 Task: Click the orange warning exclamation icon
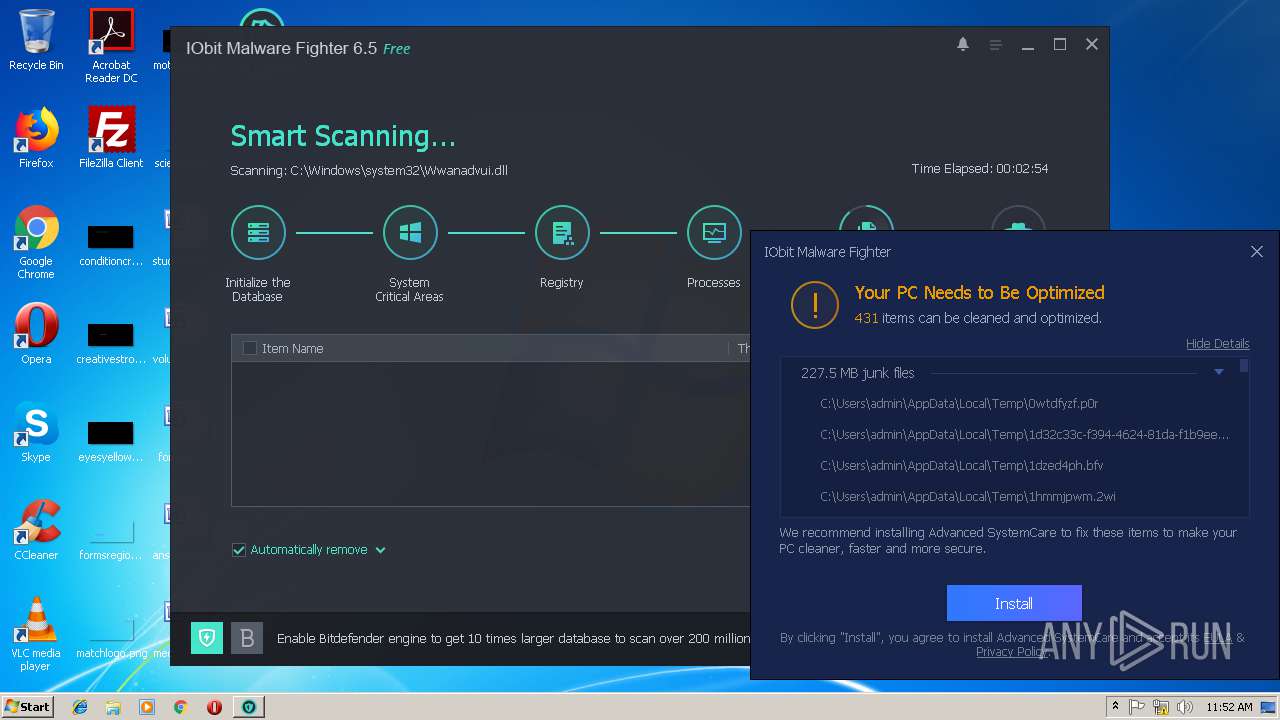pyautogui.click(x=815, y=304)
